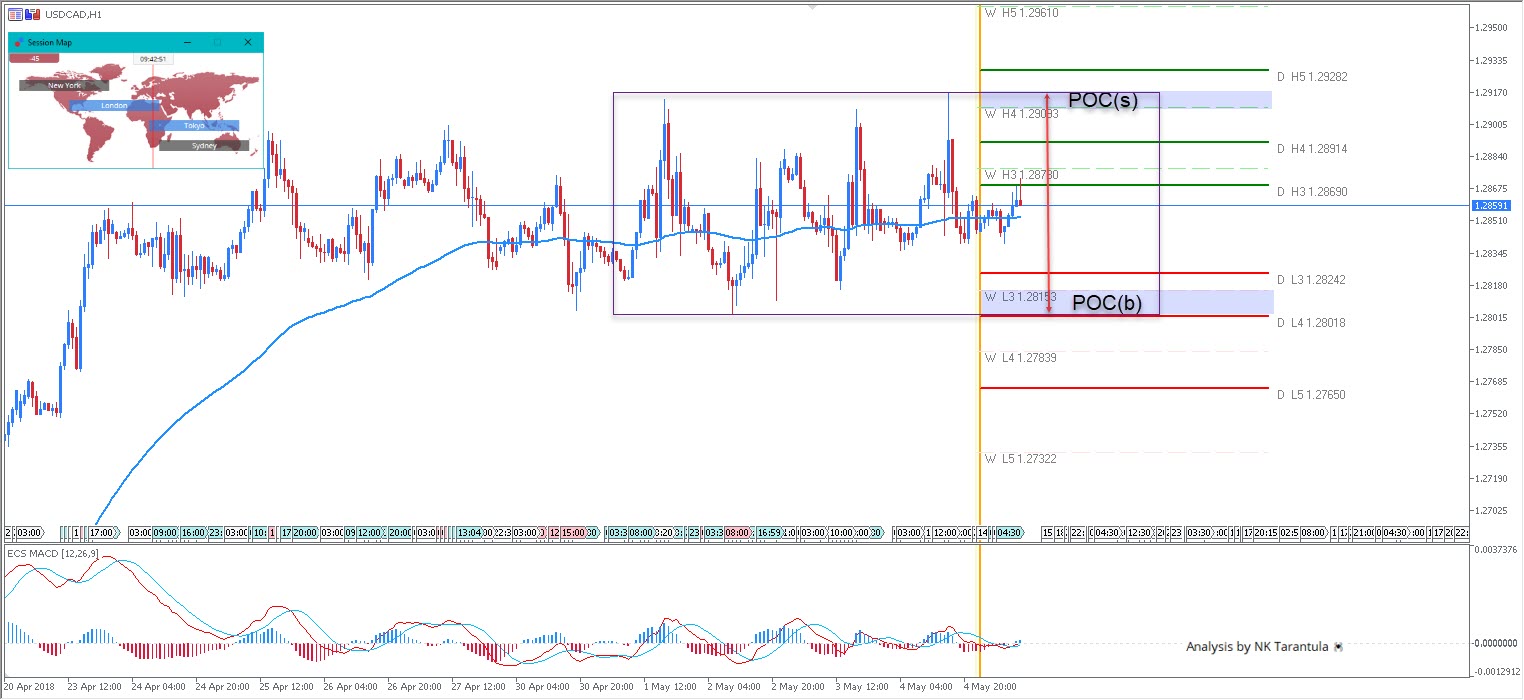The image size is (1524, 700).
Task: Open the depth of market icon
Action: tap(32, 15)
